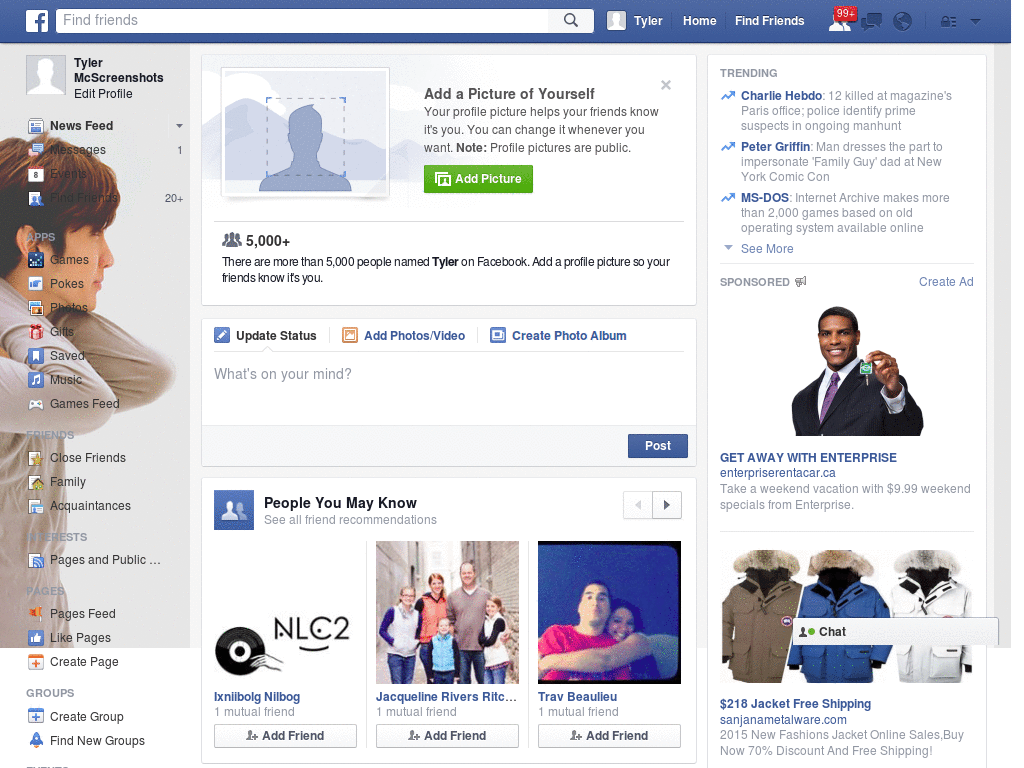Click the Events calendar icon
The image size is (1024, 768).
pyautogui.click(x=36, y=174)
